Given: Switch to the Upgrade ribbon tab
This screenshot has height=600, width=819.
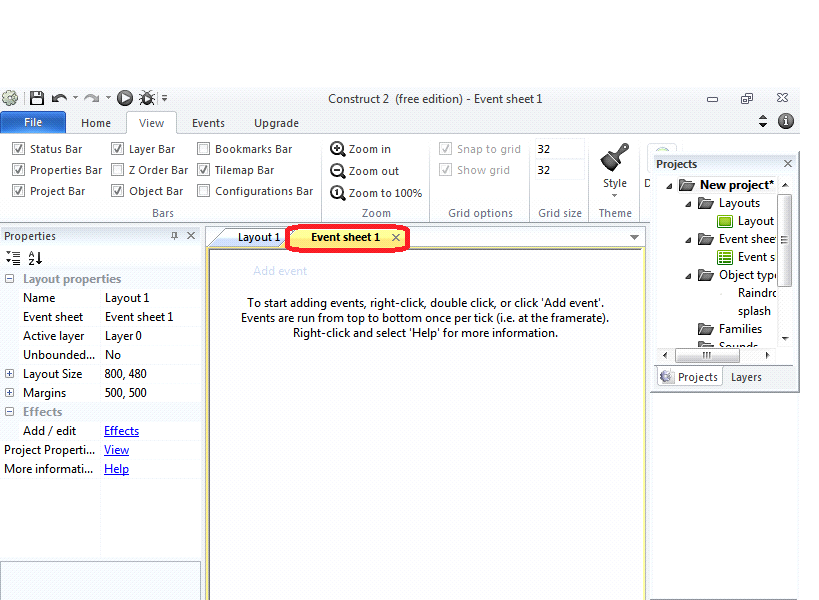Looking at the screenshot, I should point(276,123).
